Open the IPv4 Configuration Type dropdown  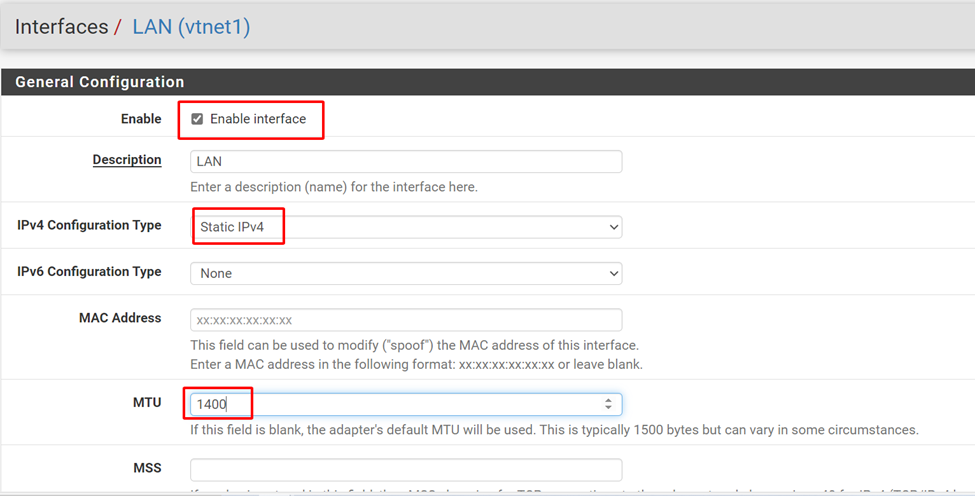tap(406, 227)
